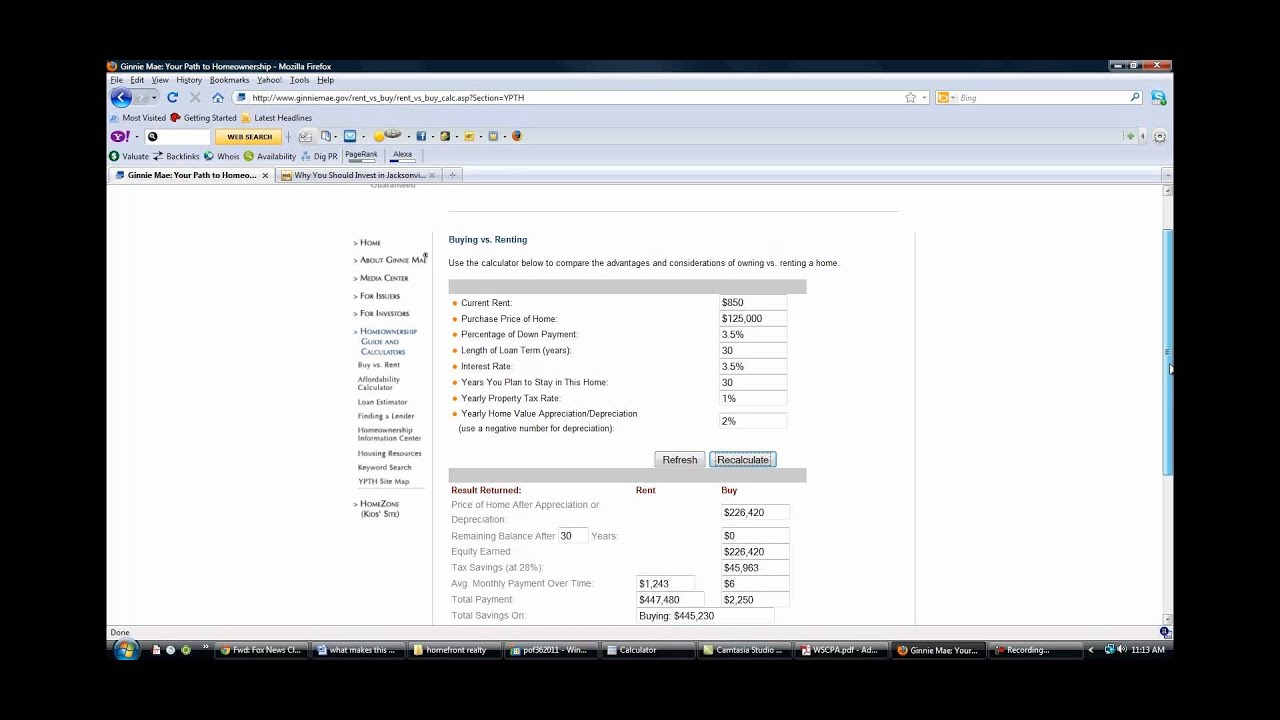Click the Percentage of Down Payment field

pos(753,335)
